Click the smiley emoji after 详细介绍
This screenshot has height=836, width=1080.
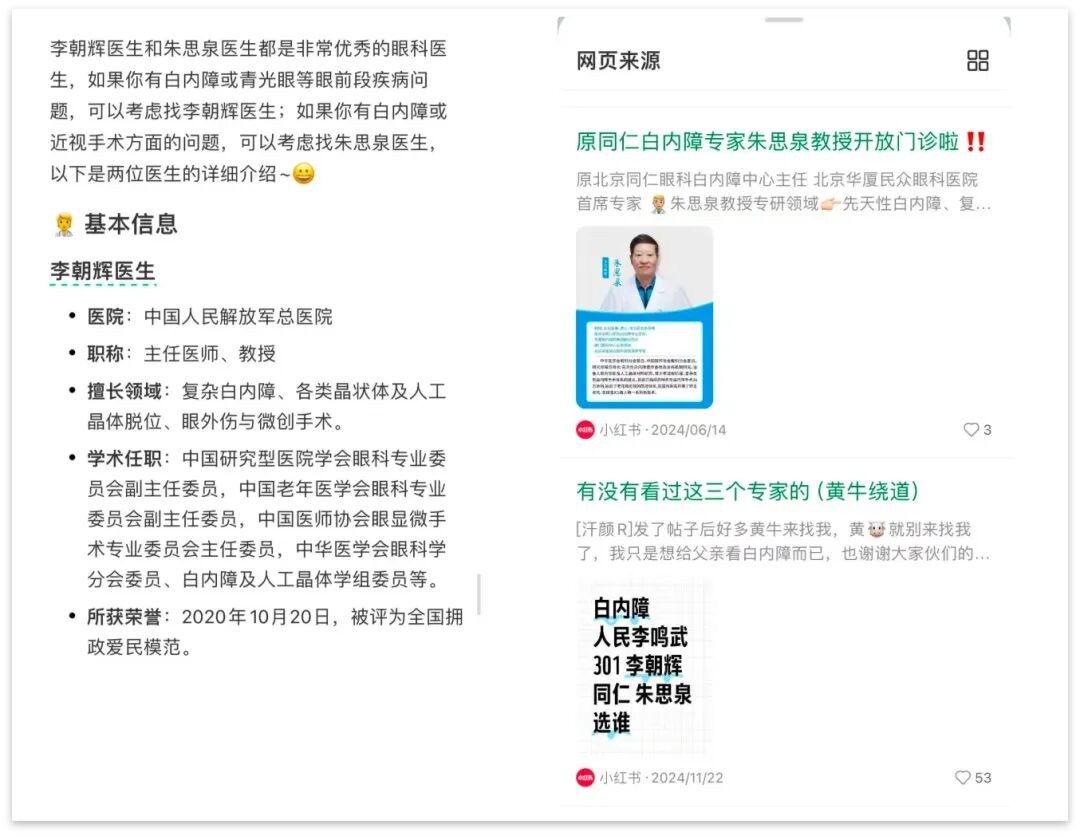(304, 173)
